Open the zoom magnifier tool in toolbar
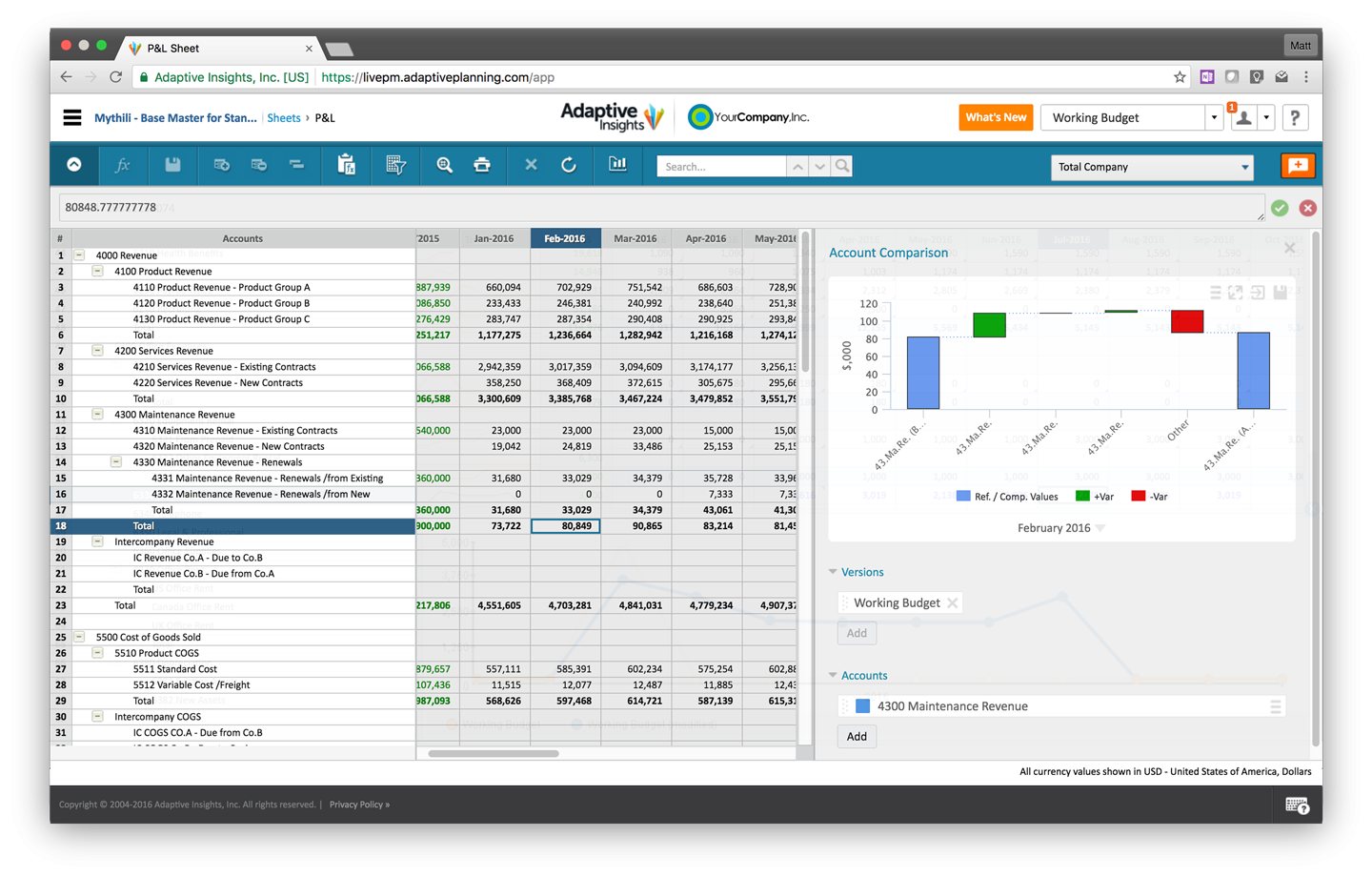This screenshot has height=877, width=1372. (x=444, y=165)
